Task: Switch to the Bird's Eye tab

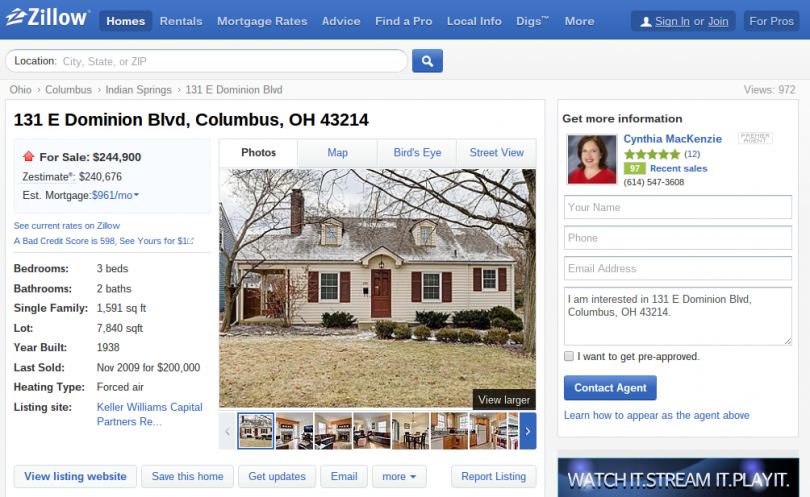Action: [417, 152]
